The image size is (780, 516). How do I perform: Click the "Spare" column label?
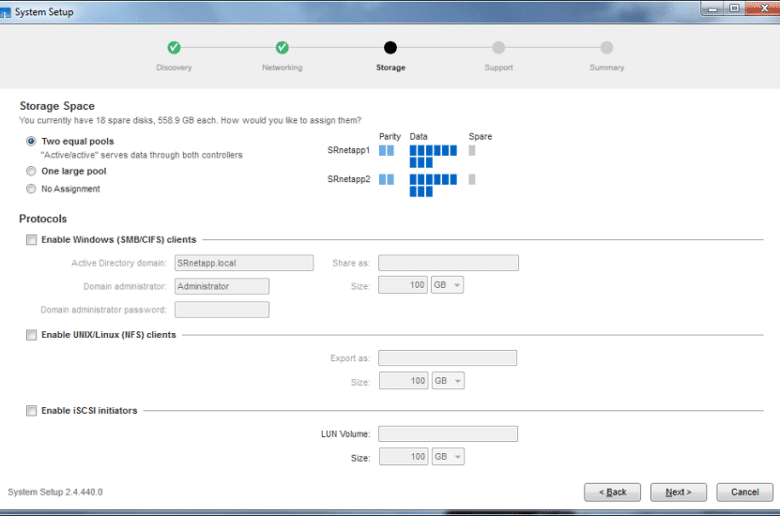[480, 136]
